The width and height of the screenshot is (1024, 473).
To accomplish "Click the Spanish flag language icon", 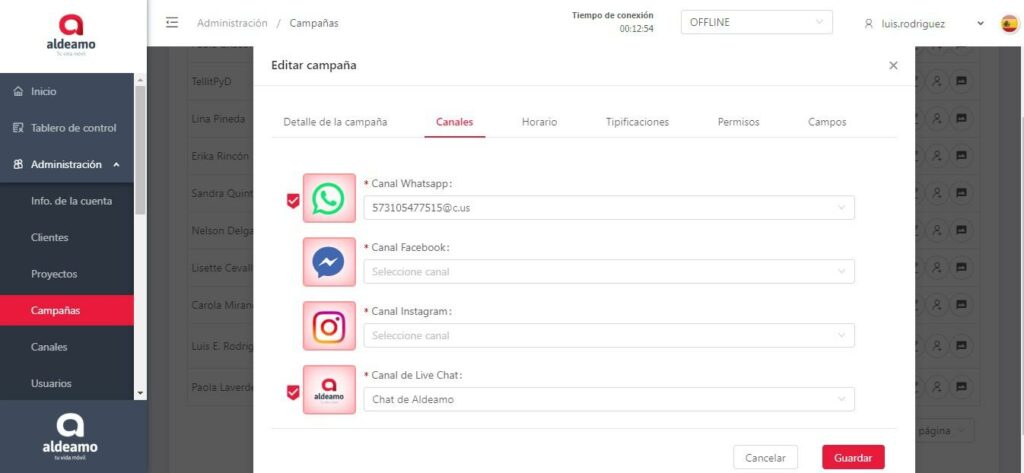I will coord(1009,23).
